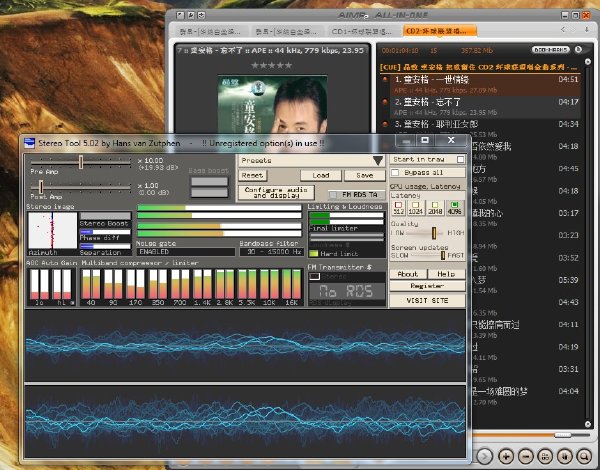Click AIMP seek bar handle

(562, 435)
